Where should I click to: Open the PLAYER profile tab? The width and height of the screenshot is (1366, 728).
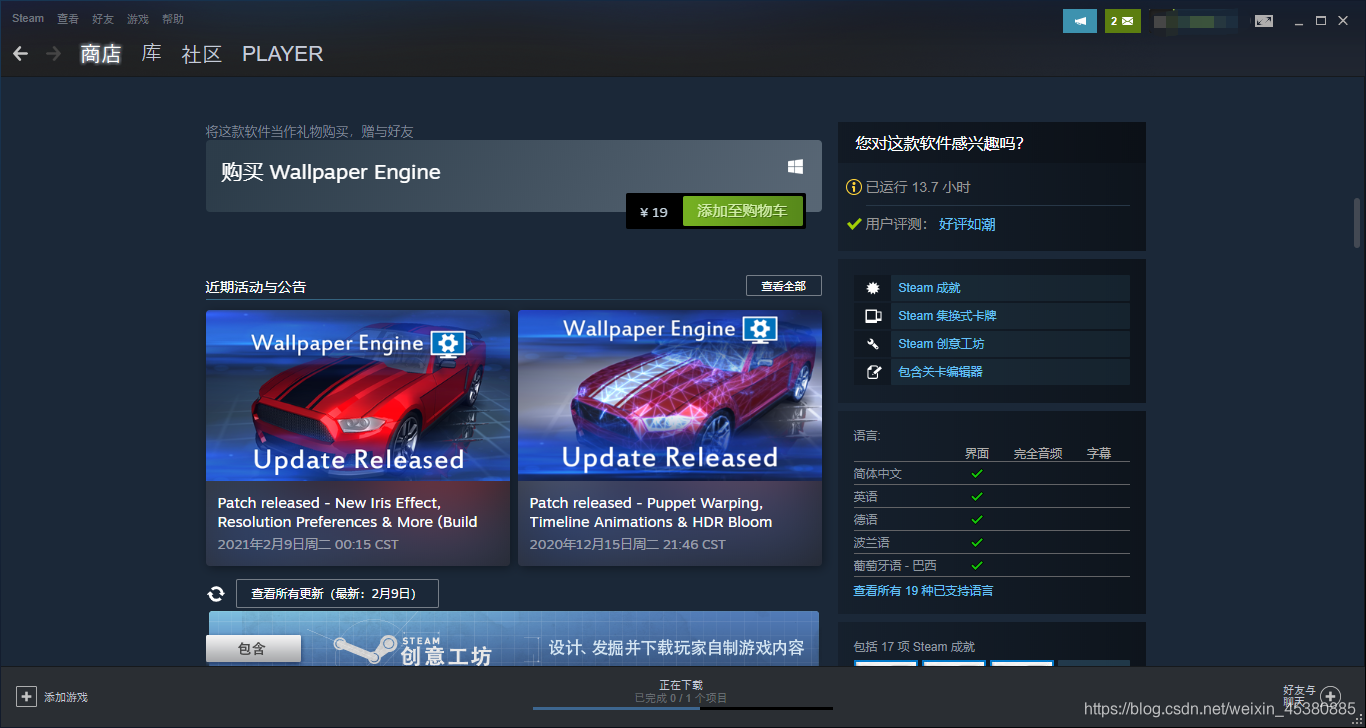283,54
